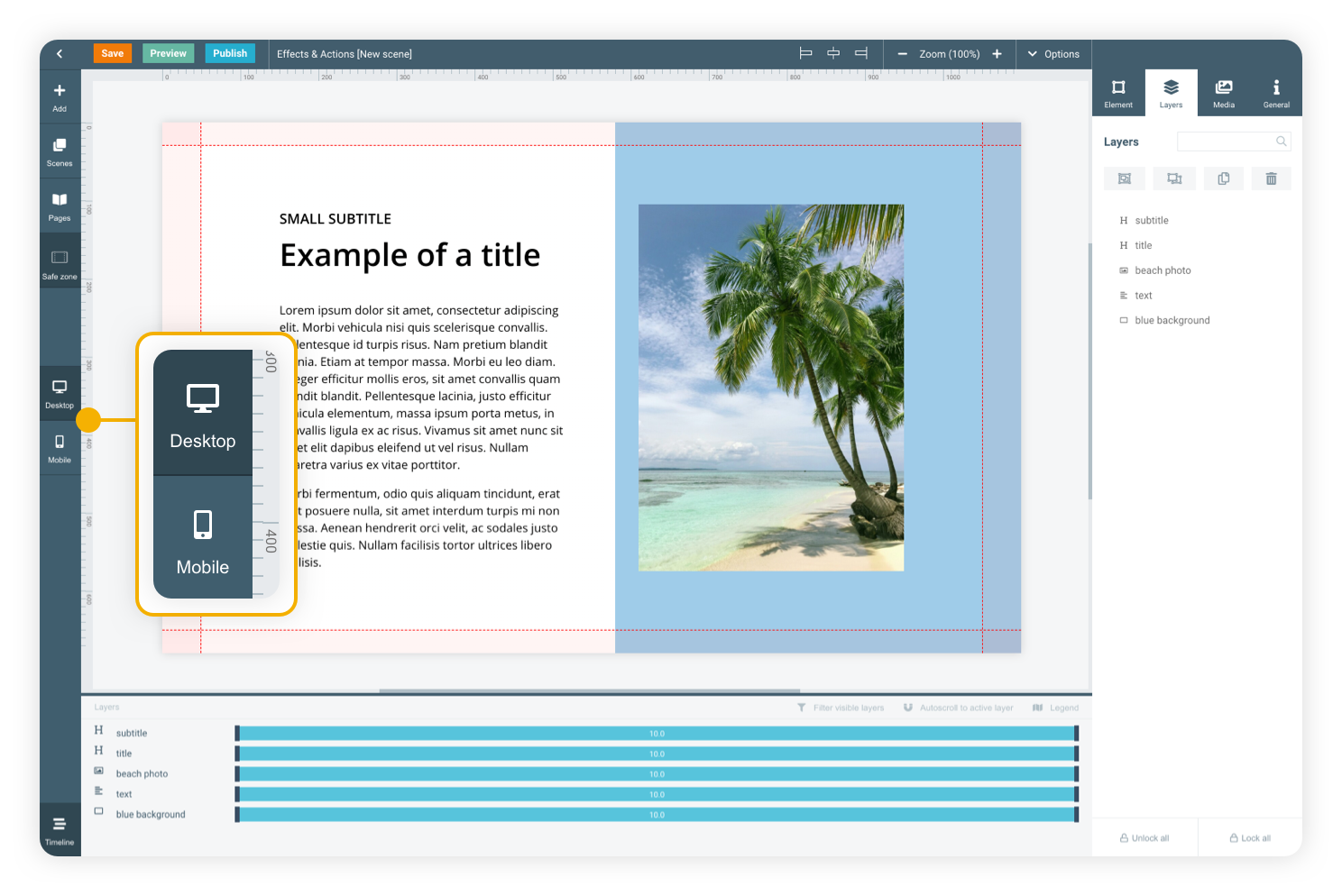1342x896 pixels.
Task: Expand the Options dropdown
Action: 1053,54
